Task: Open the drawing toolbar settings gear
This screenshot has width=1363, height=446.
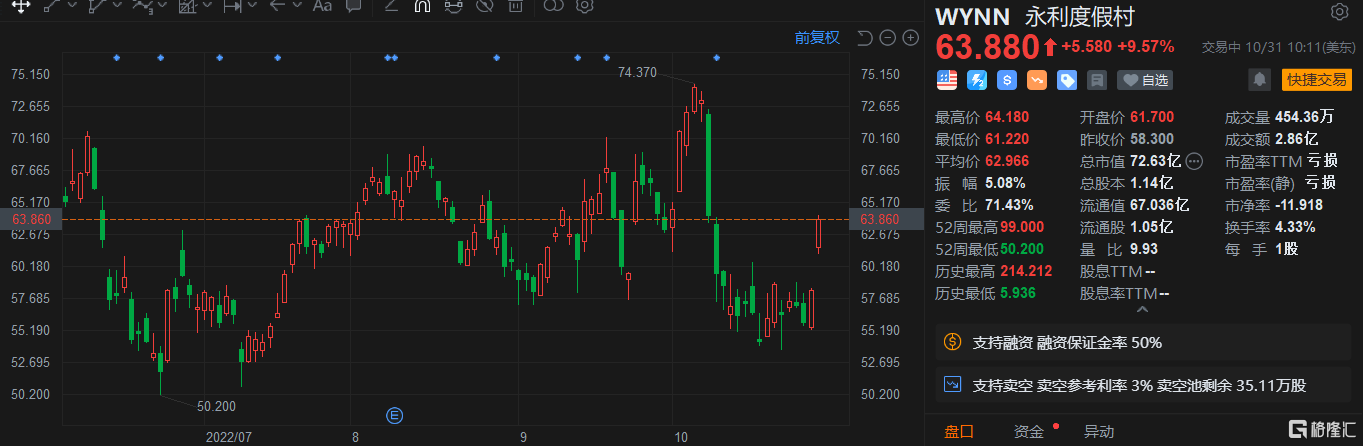Action: (x=584, y=6)
